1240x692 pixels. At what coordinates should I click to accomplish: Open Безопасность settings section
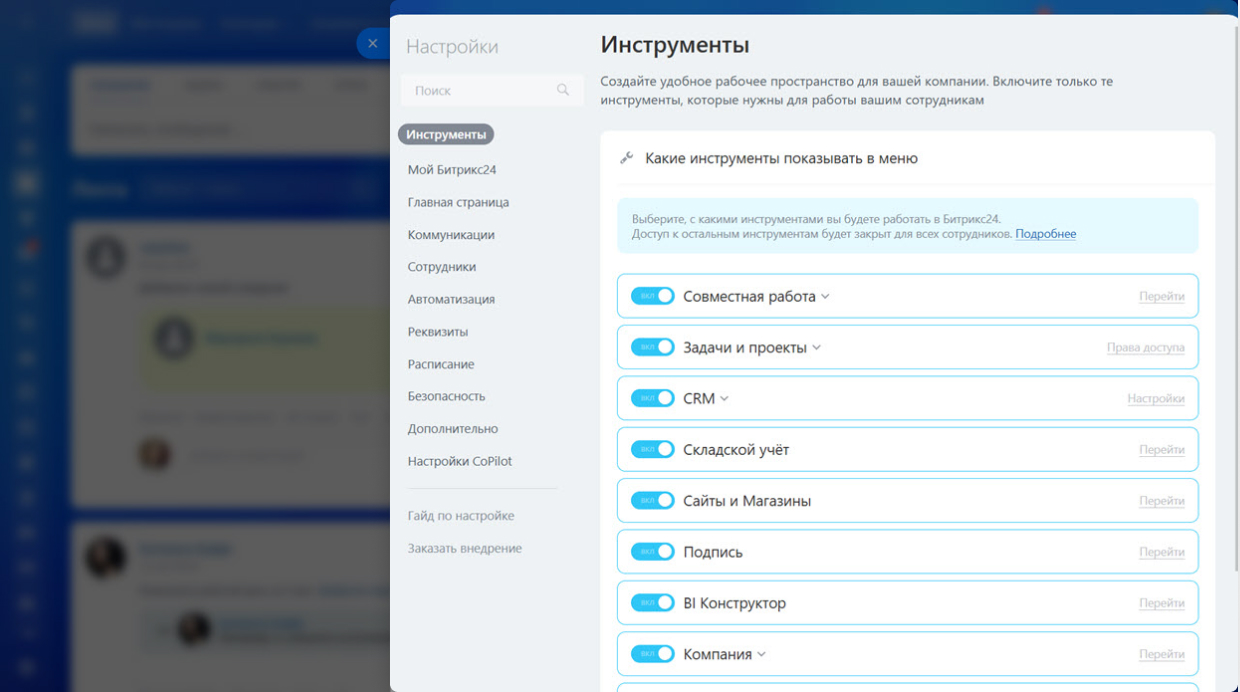pos(446,396)
